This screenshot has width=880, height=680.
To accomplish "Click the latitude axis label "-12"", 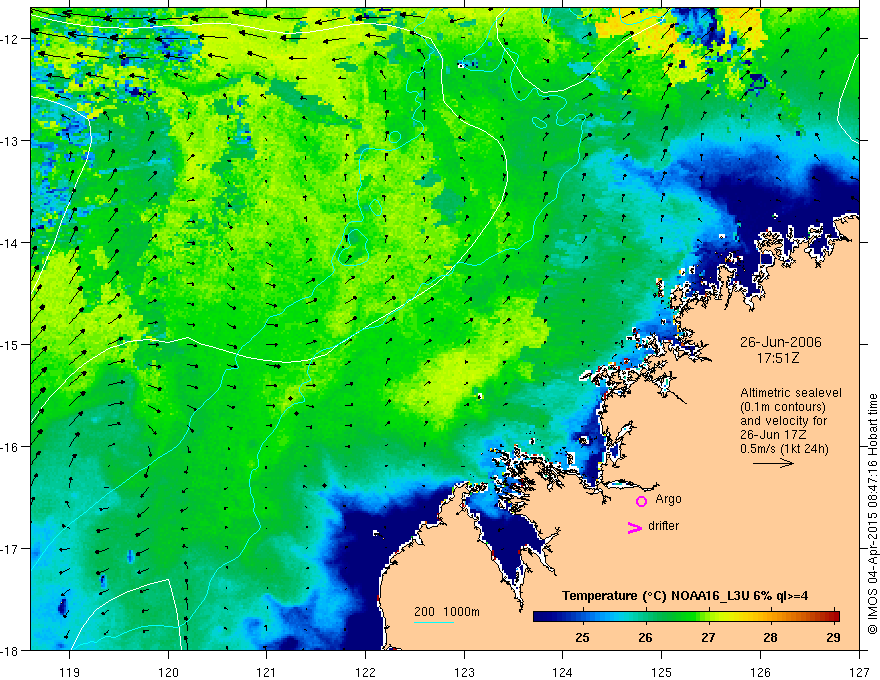I will click(x=10, y=39).
